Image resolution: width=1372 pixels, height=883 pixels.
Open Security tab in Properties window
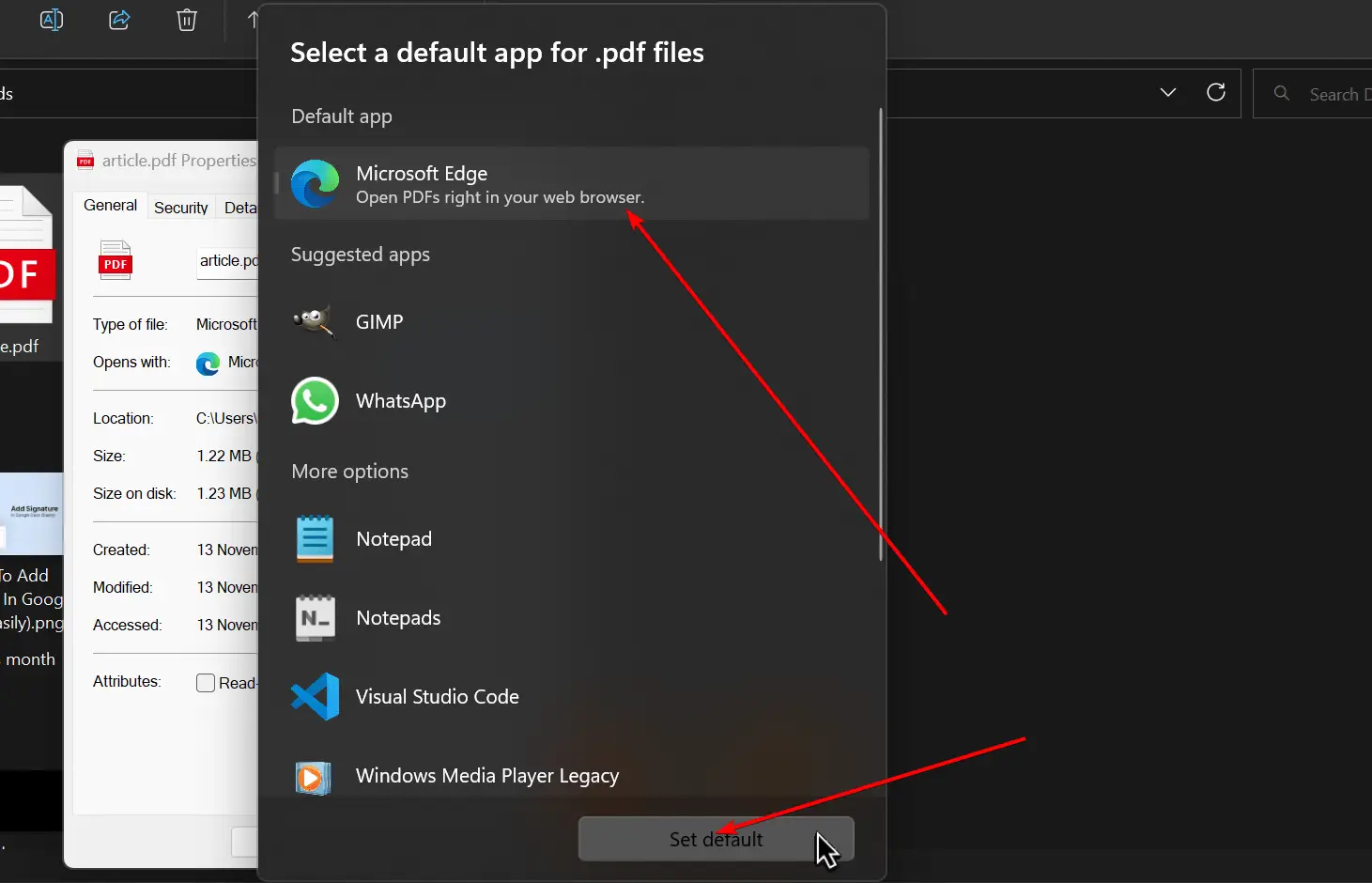(x=181, y=208)
